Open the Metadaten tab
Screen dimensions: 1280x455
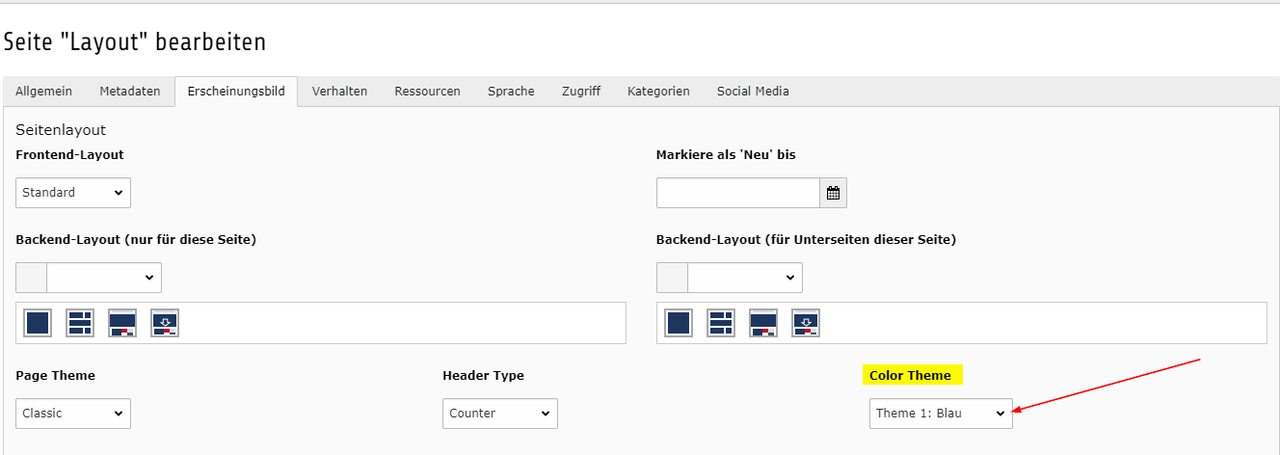click(130, 91)
